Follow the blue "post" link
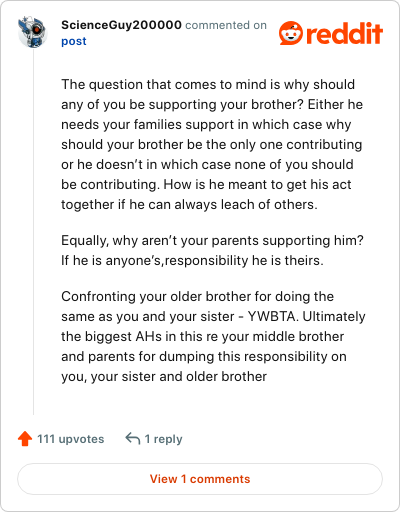Image resolution: width=400 pixels, height=512 pixels. click(74, 41)
